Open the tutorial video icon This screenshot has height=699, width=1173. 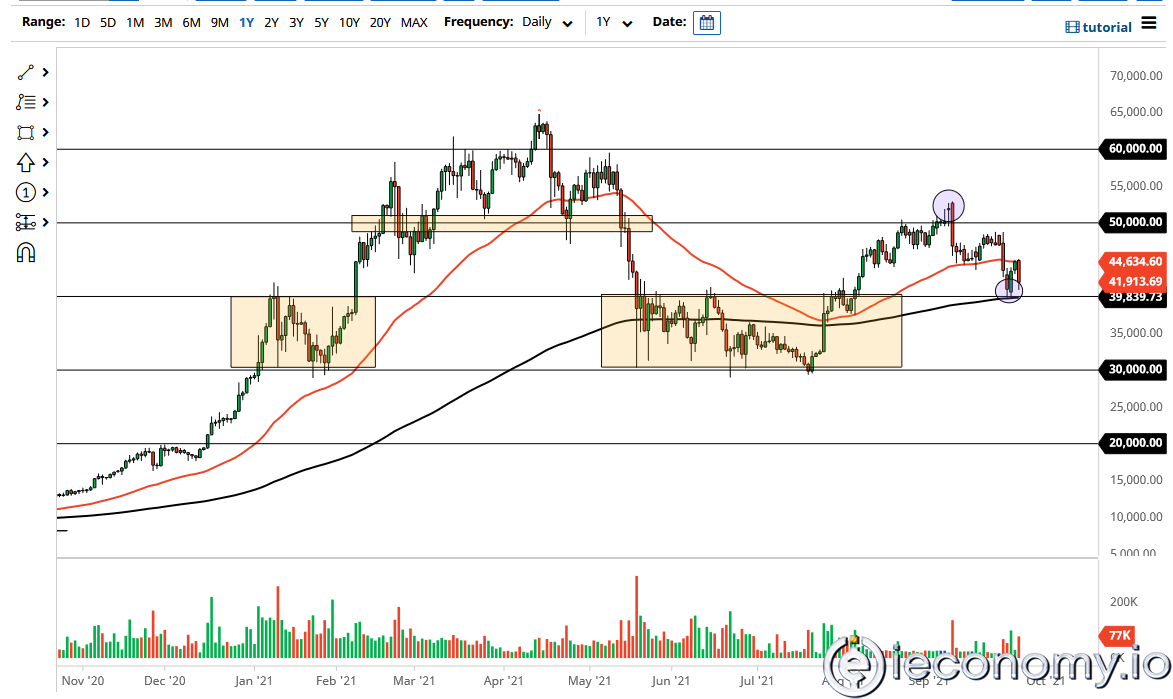click(1072, 28)
